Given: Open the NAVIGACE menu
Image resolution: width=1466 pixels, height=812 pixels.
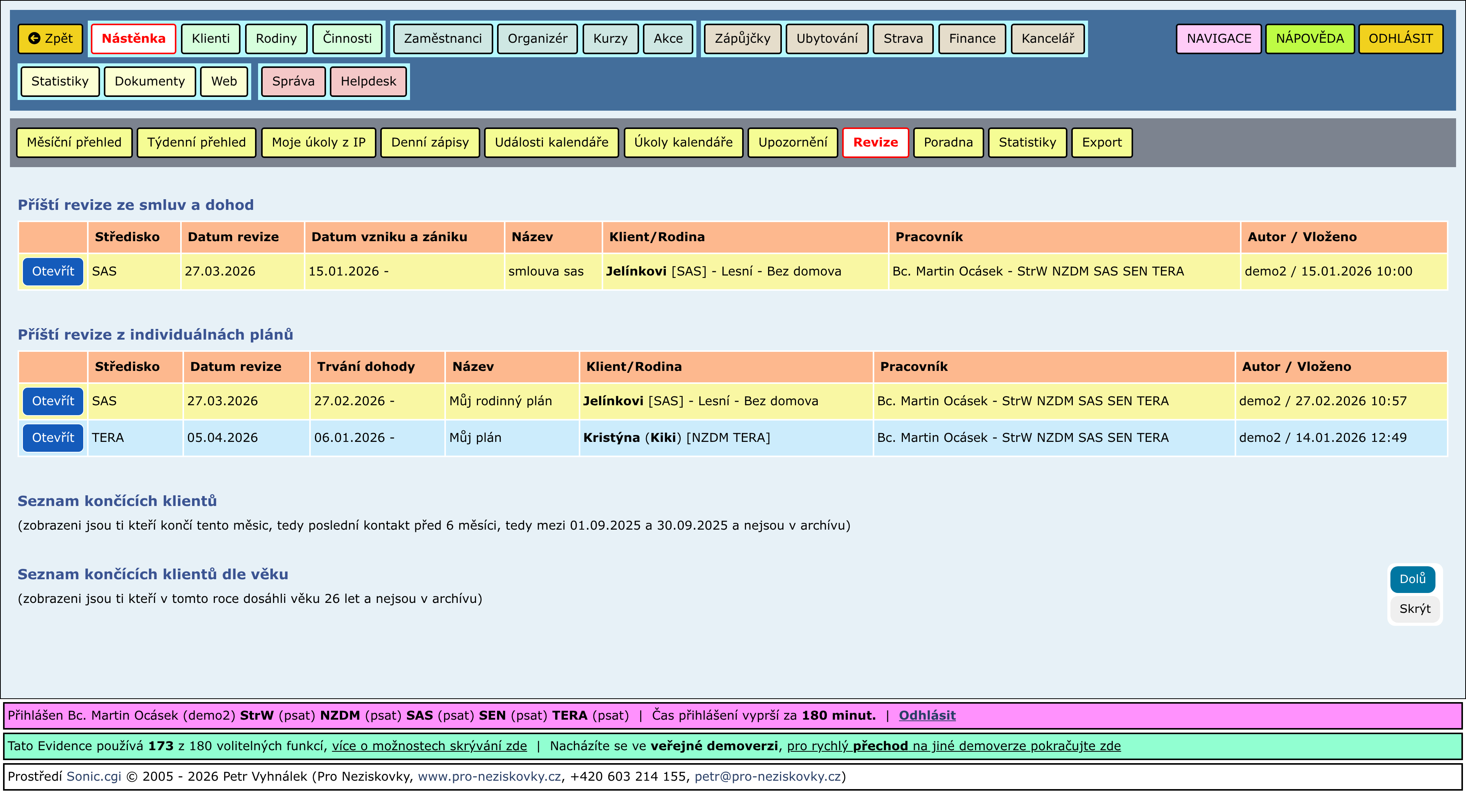Looking at the screenshot, I should tap(1219, 39).
